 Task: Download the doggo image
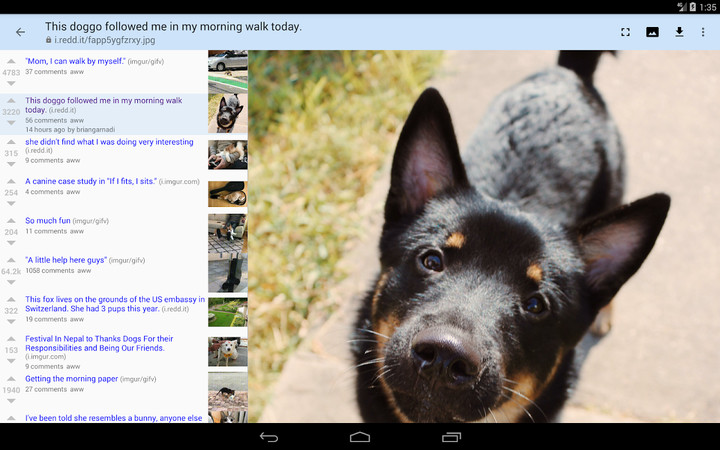pos(679,32)
